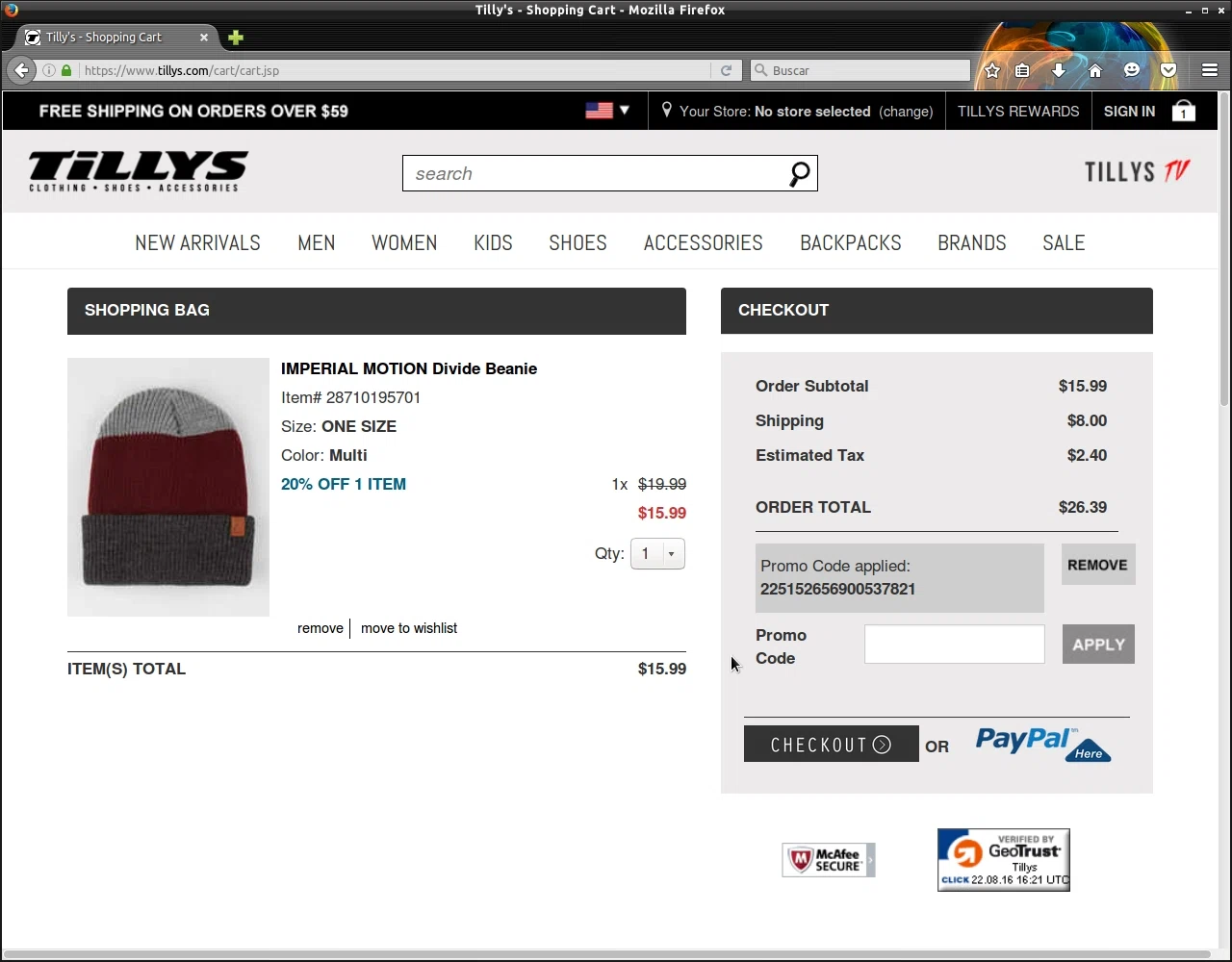Click REMOVE next to applied promo code
This screenshot has width=1232, height=962.
pos(1098,565)
